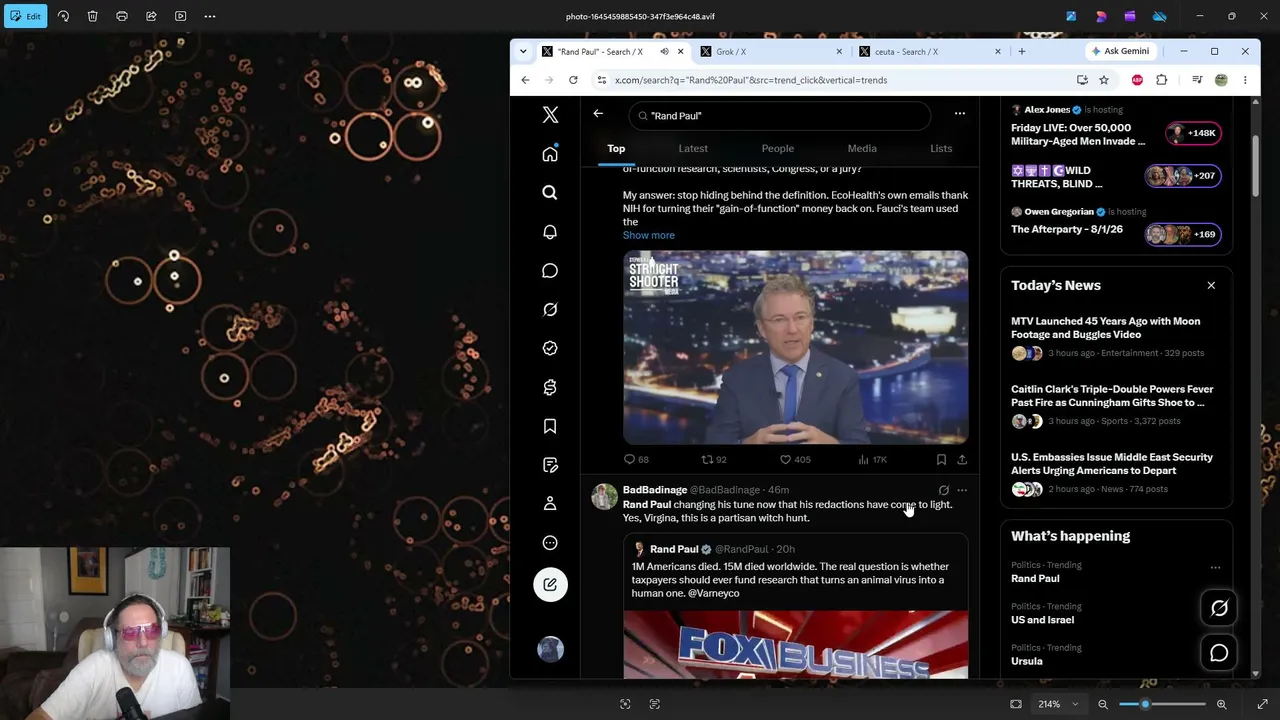The height and width of the screenshot is (720, 1280).
Task: Open Notifications bell in X sidebar
Action: click(550, 232)
